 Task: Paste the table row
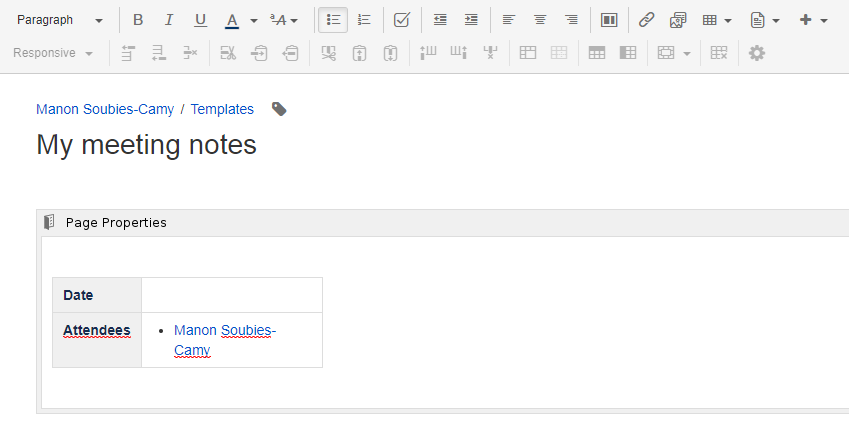click(291, 53)
